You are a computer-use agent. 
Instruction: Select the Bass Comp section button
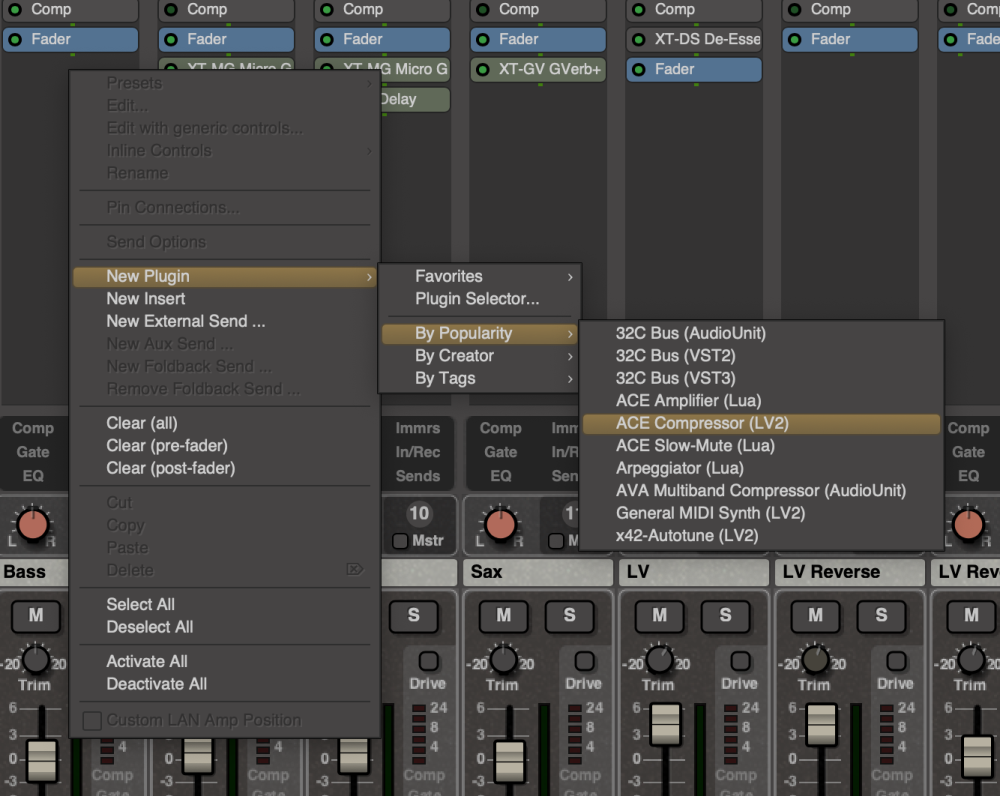click(x=33, y=428)
